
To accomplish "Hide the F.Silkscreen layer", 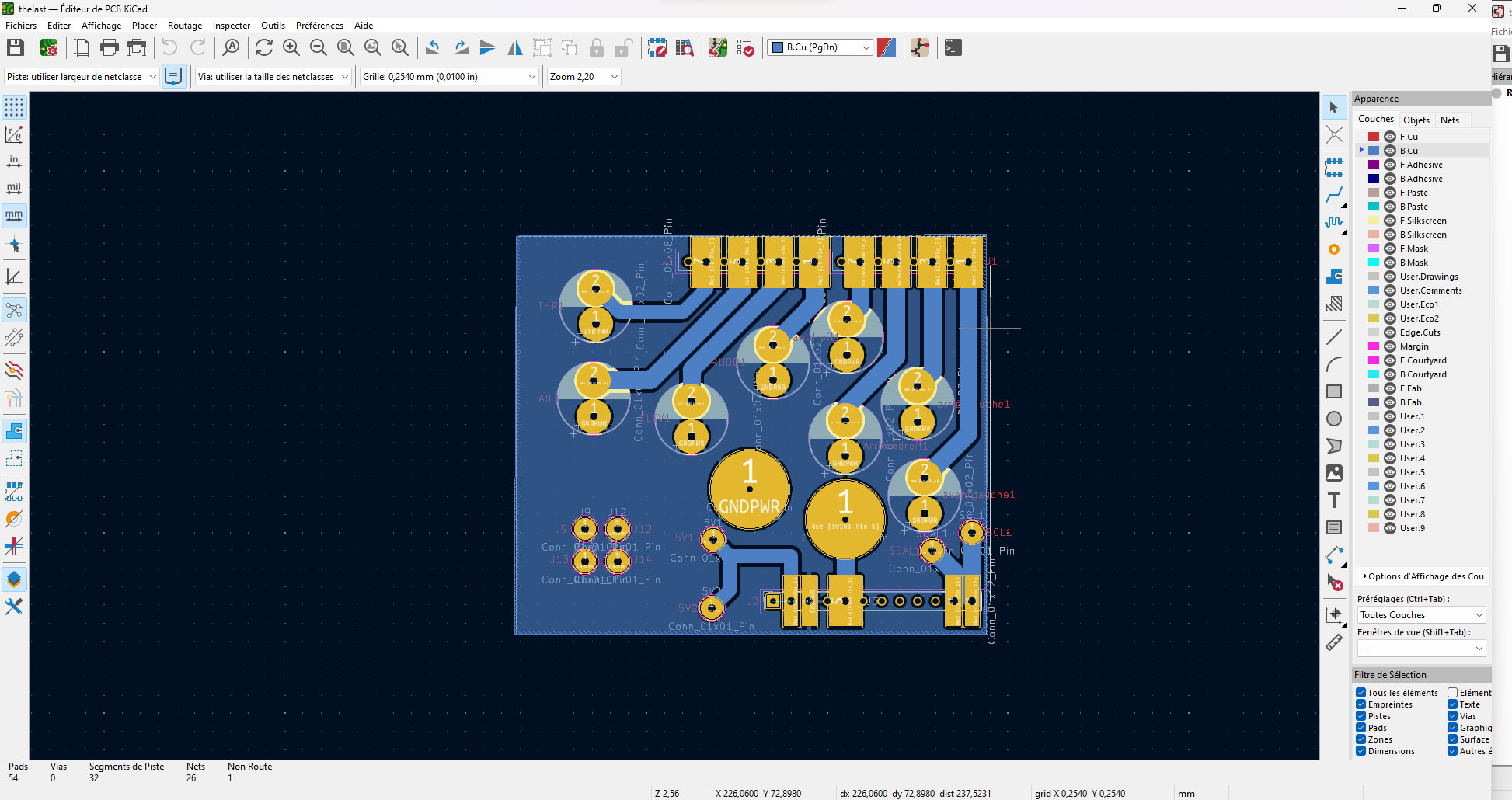I will coord(1390,221).
